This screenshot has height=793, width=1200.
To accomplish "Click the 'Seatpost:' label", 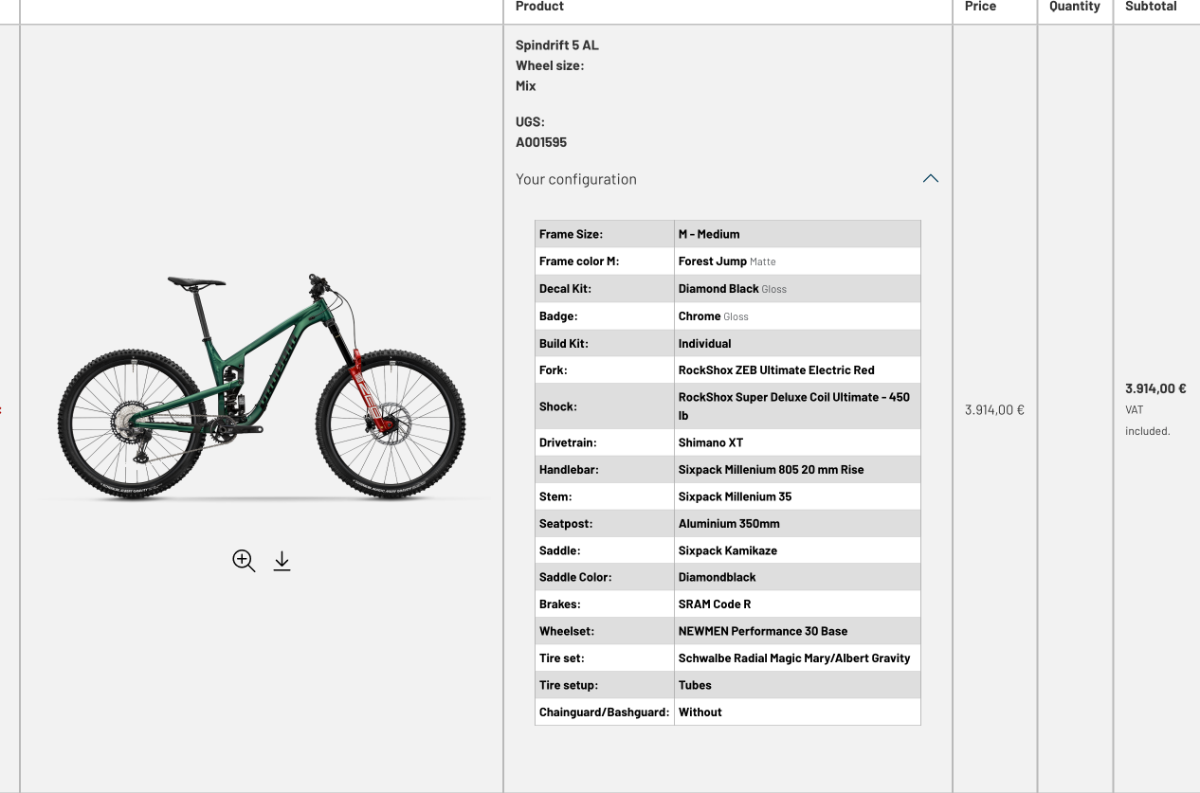I will click(567, 523).
